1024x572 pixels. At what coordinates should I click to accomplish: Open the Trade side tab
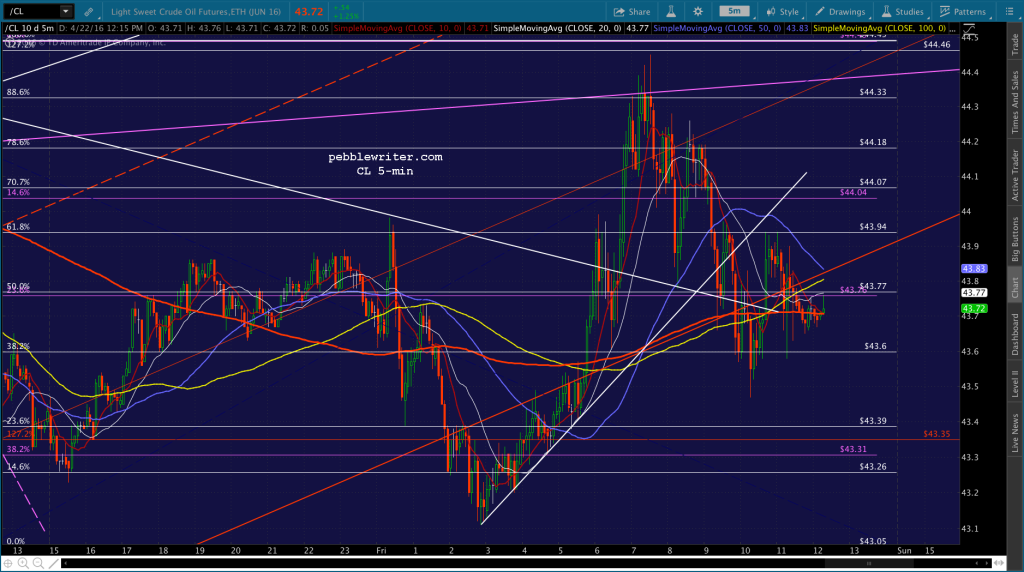1015,44
